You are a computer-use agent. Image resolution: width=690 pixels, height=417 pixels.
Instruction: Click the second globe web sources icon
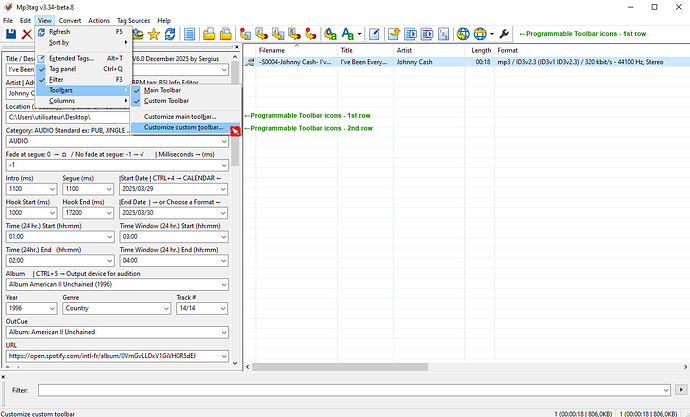click(480, 34)
